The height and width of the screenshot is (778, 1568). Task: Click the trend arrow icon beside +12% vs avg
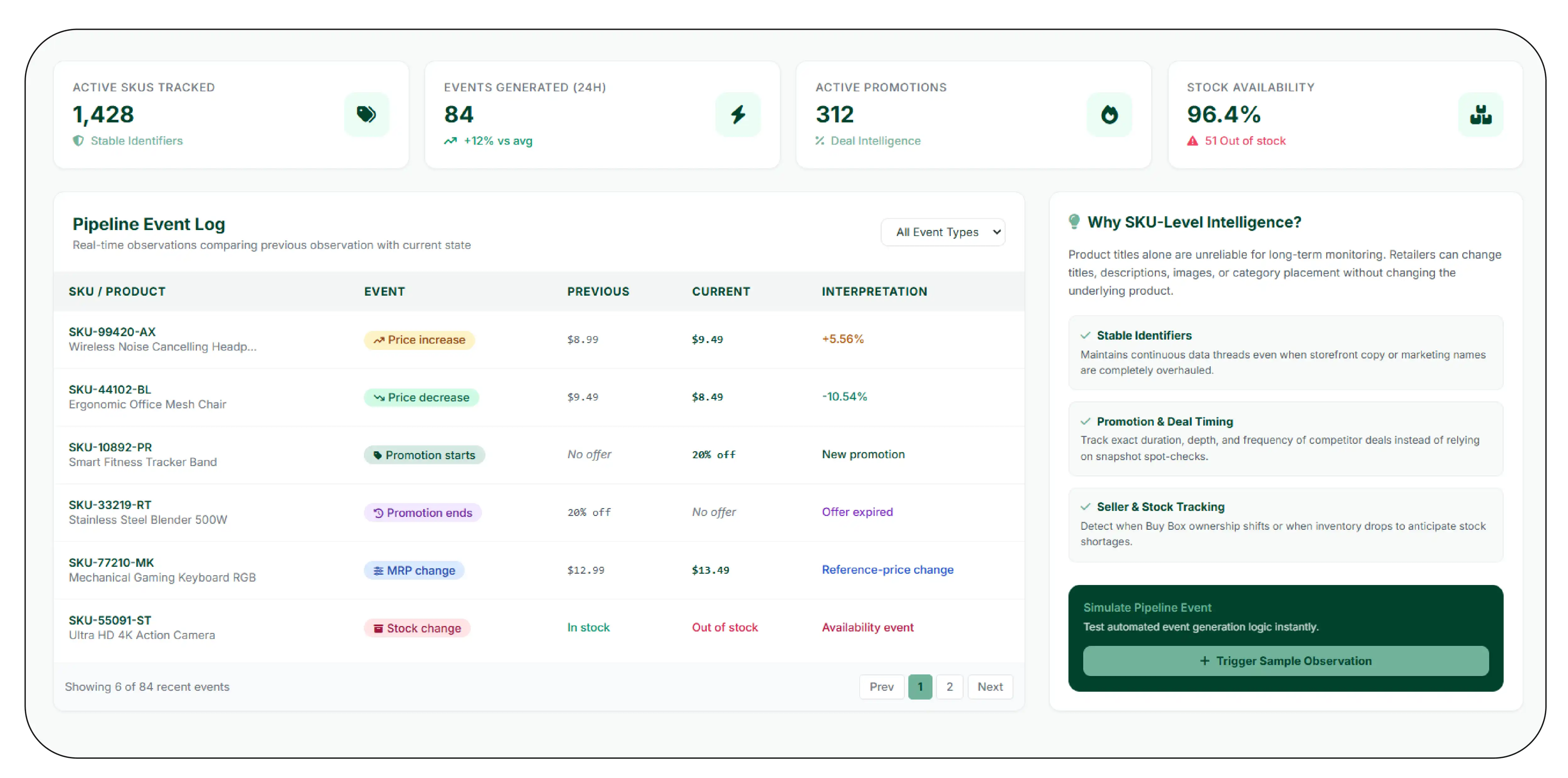point(451,141)
